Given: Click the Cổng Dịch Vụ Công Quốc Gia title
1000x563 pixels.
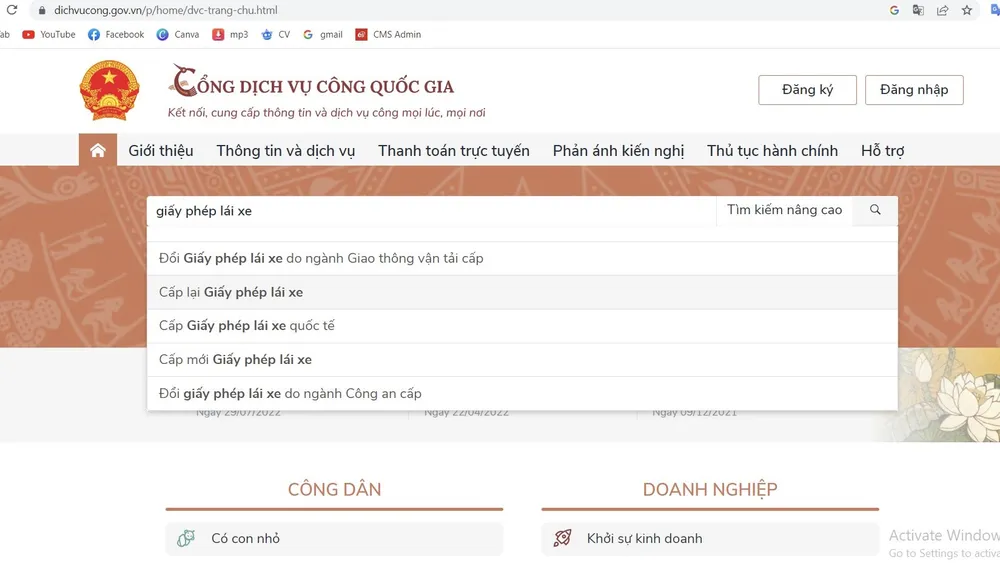Looking at the screenshot, I should (311, 82).
